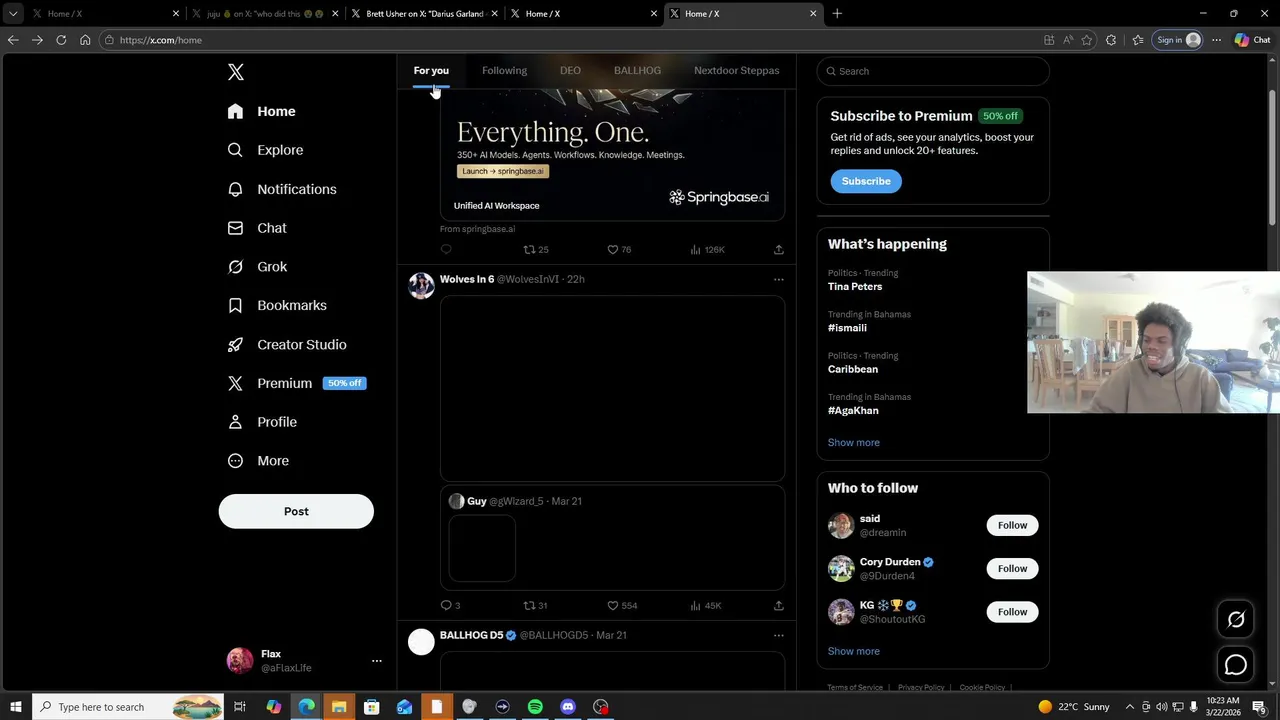This screenshot has width=1280, height=720.
Task: Follow the user said @dreamin
Action: pos(1012,525)
